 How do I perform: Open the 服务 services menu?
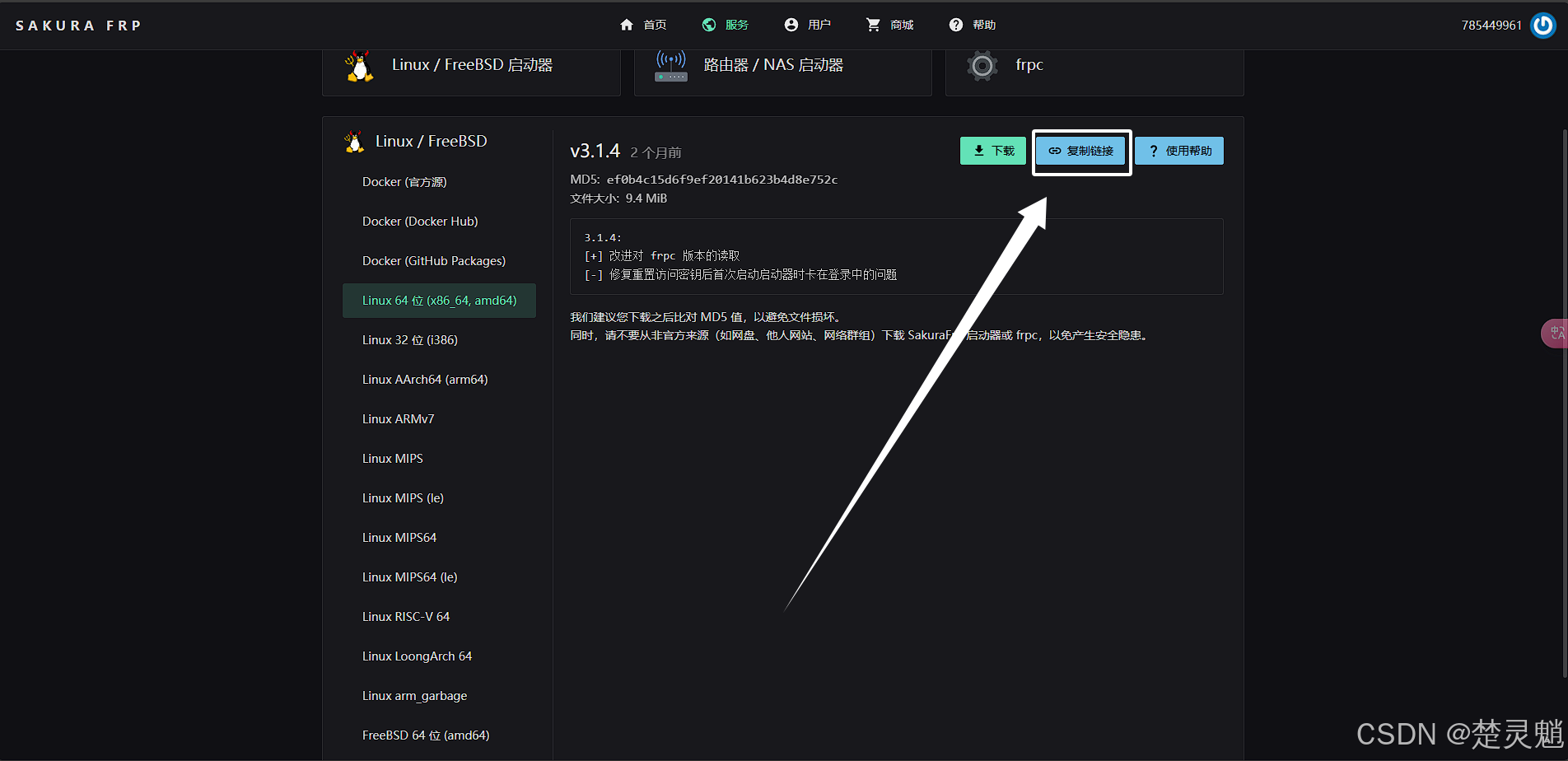pos(726,25)
